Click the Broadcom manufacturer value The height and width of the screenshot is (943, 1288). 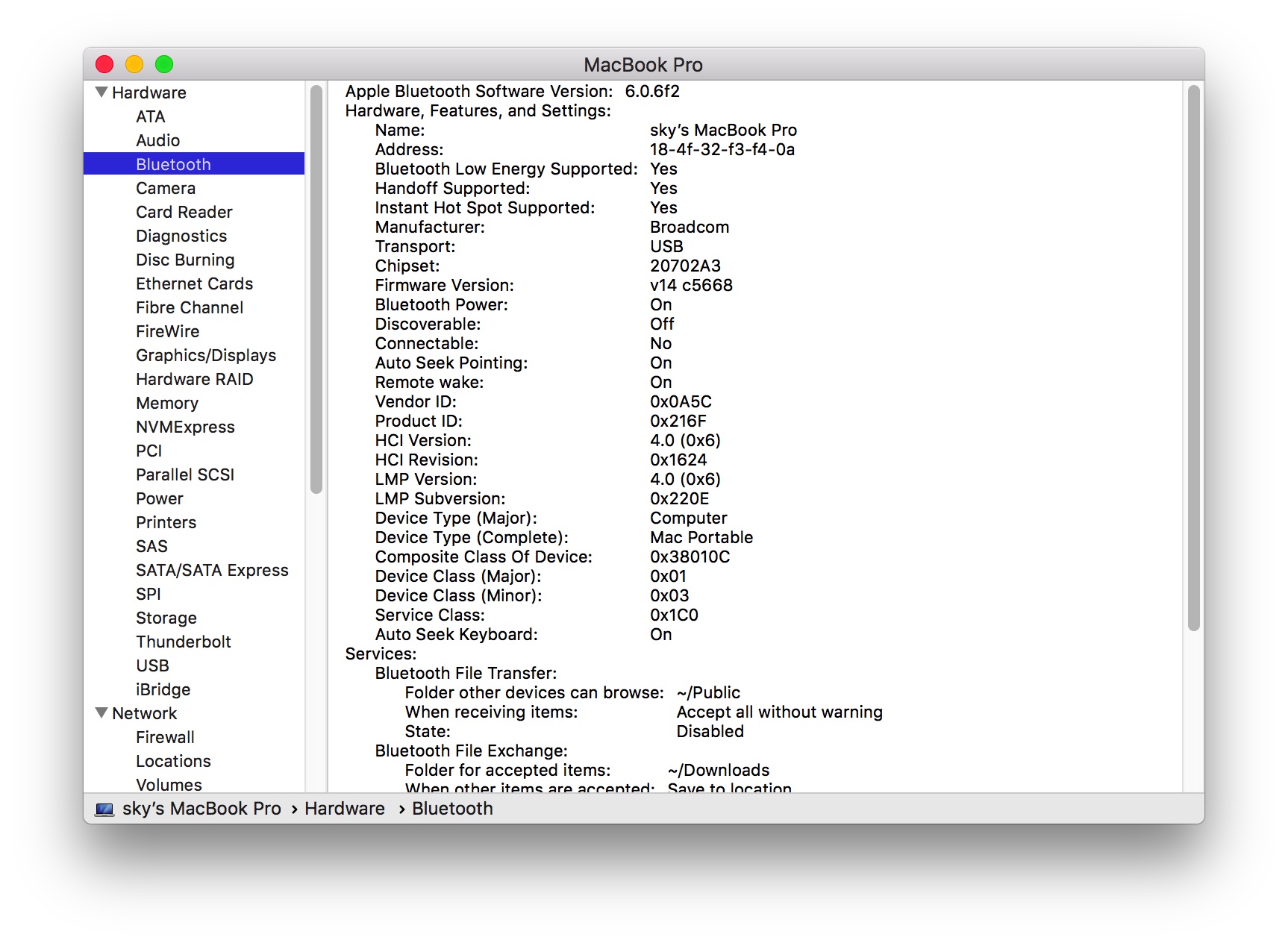[x=690, y=227]
